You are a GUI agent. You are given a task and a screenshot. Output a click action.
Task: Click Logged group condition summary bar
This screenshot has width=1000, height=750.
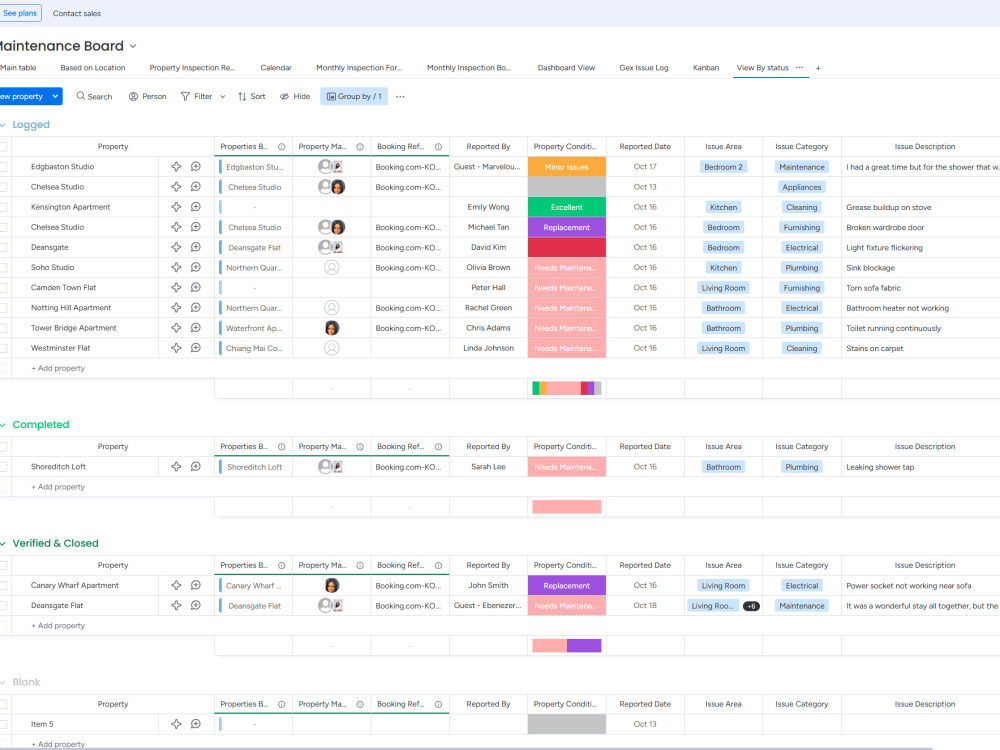[x=566, y=388]
